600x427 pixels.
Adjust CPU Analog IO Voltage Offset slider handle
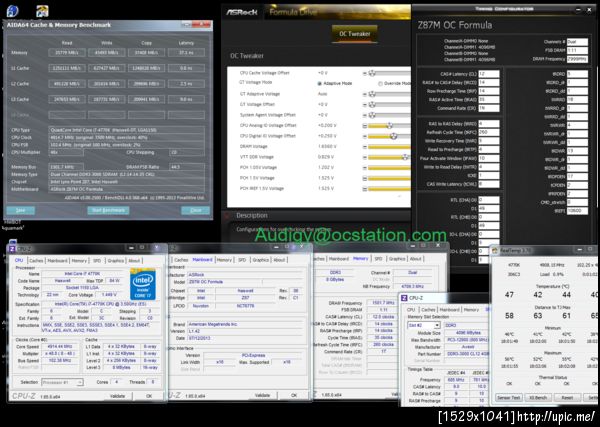point(390,125)
